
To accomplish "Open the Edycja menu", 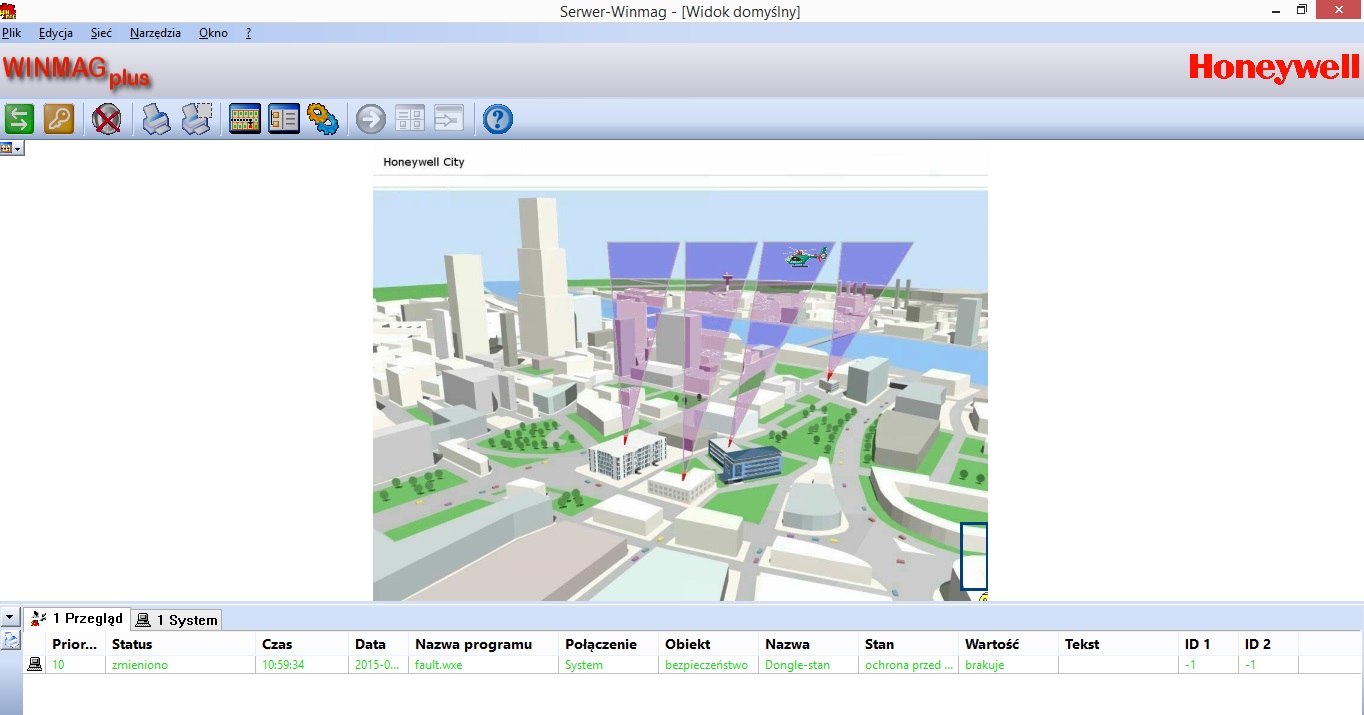I will point(56,33).
